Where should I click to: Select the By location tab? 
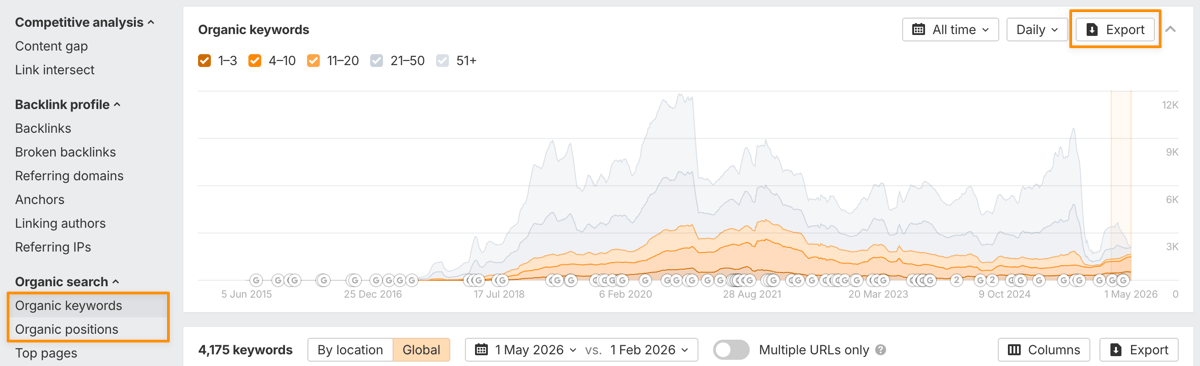(x=350, y=350)
